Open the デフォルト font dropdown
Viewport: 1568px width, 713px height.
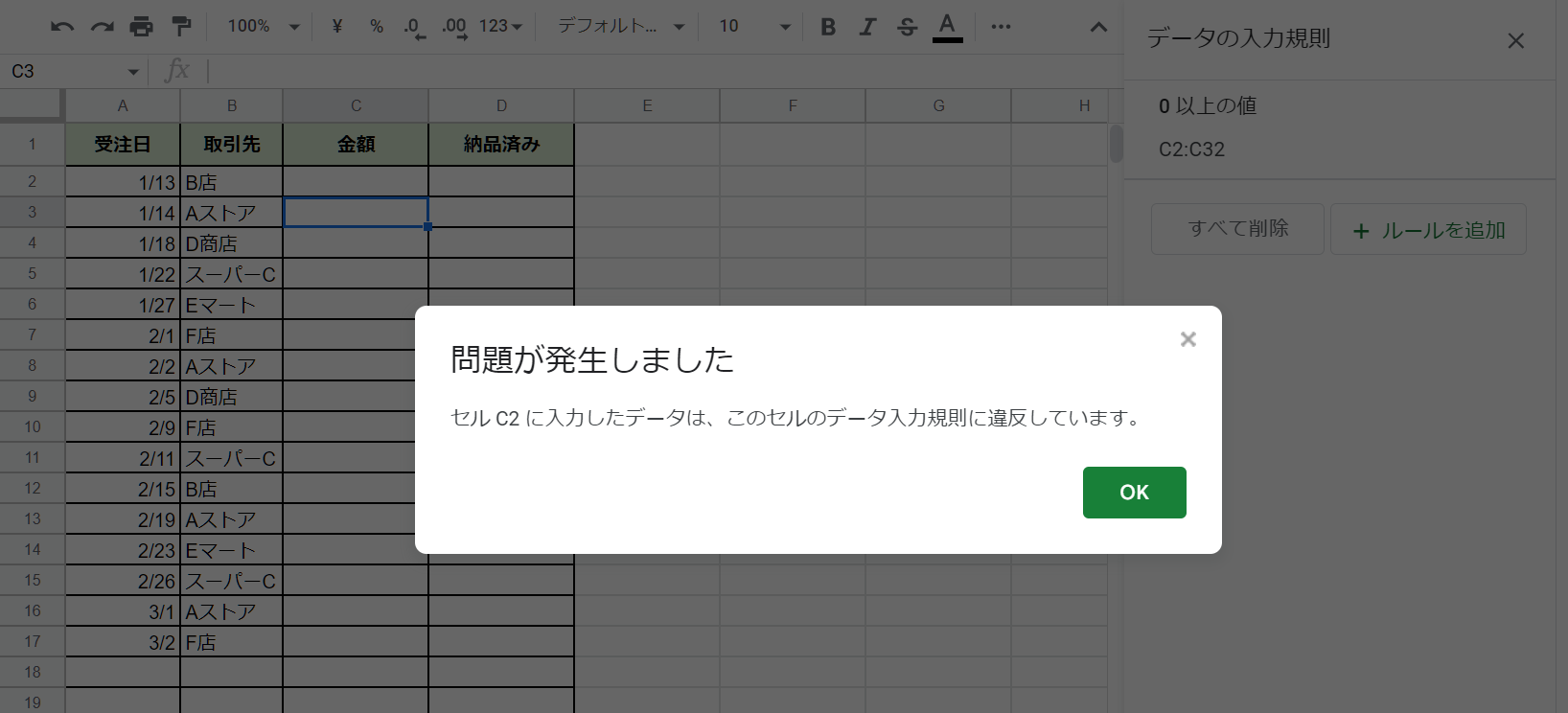tap(621, 27)
